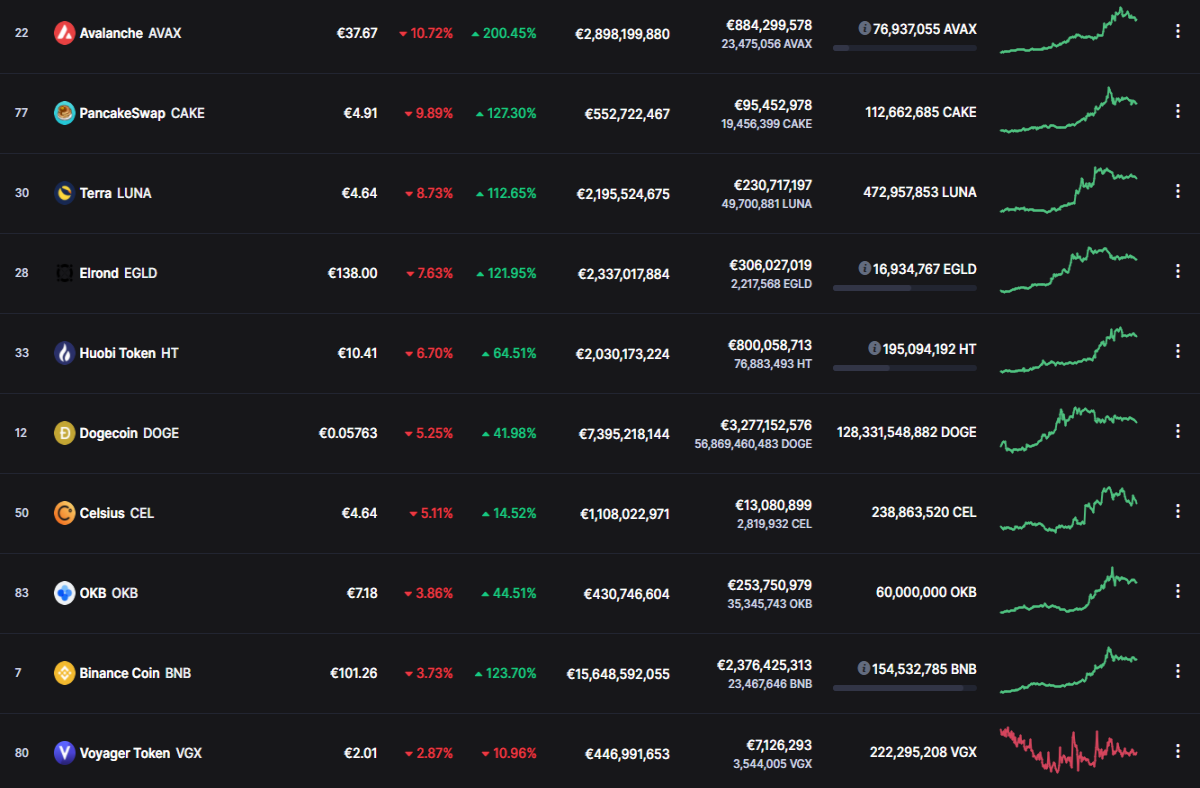This screenshot has width=1200, height=788.
Task: Click Huobi Token volume €800,058,713
Action: (x=770, y=345)
